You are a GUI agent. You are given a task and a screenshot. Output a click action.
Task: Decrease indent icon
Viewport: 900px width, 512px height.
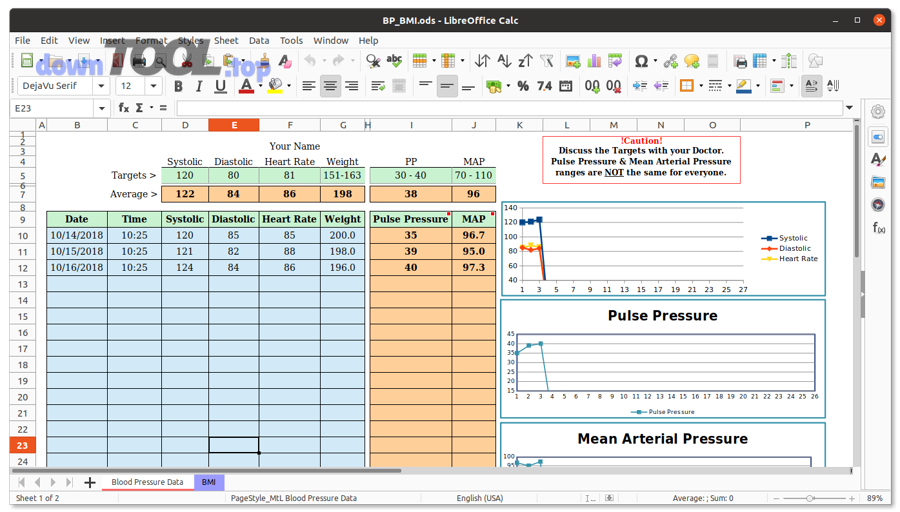[661, 86]
